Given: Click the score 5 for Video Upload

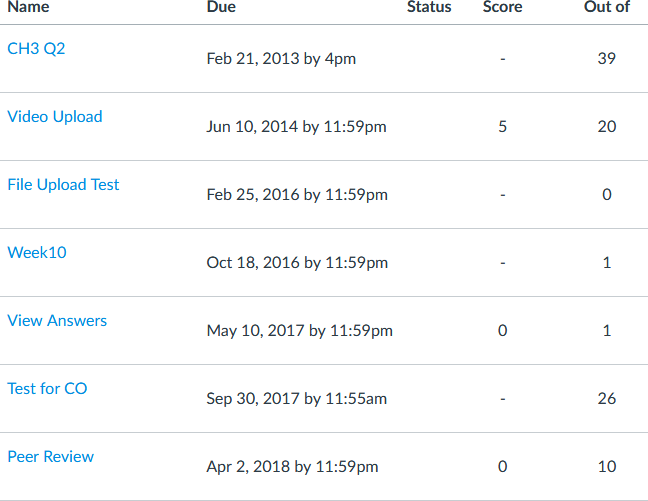Looking at the screenshot, I should coord(503,126).
